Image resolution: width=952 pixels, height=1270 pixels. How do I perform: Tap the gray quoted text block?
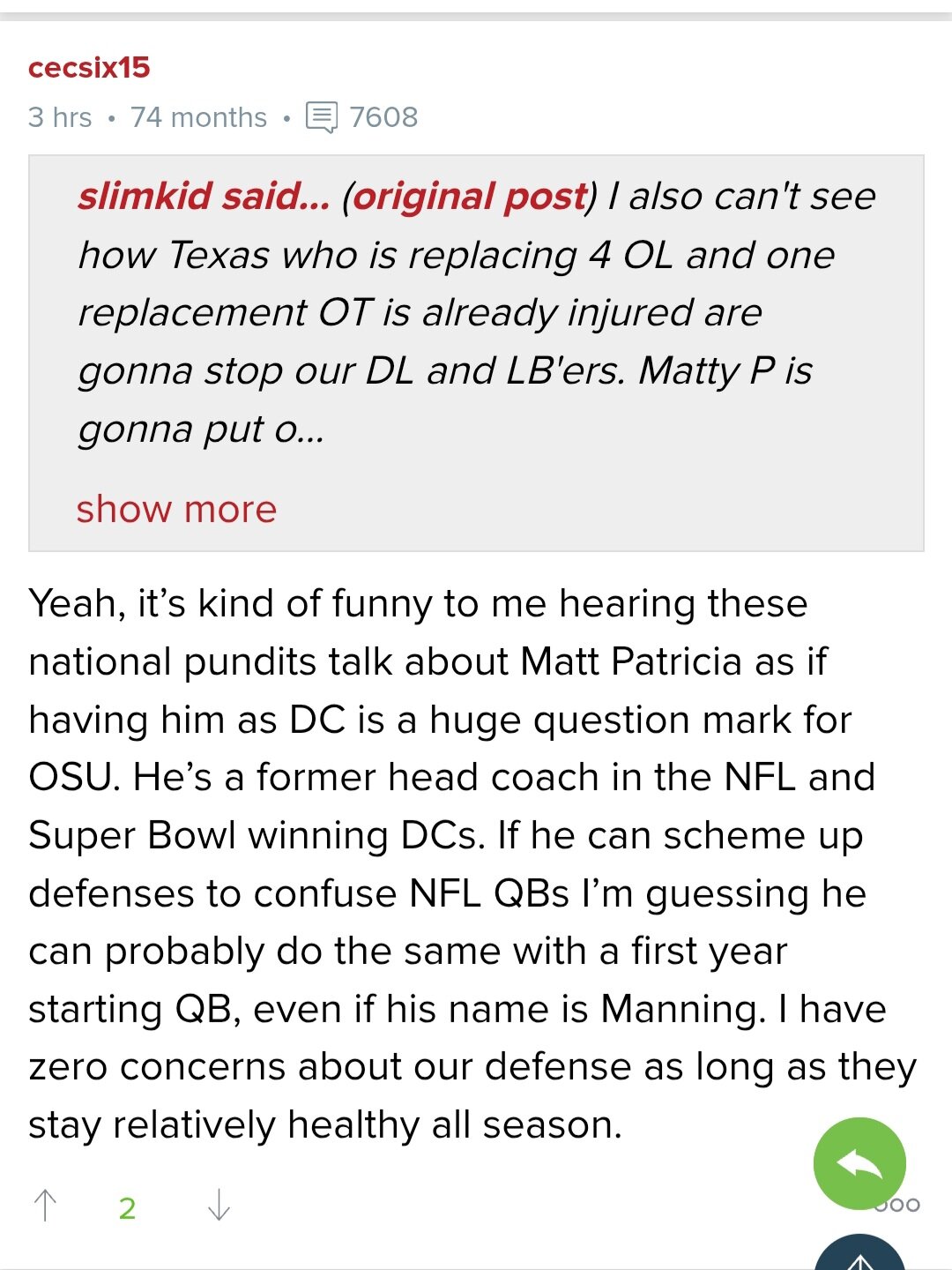pyautogui.click(x=476, y=354)
